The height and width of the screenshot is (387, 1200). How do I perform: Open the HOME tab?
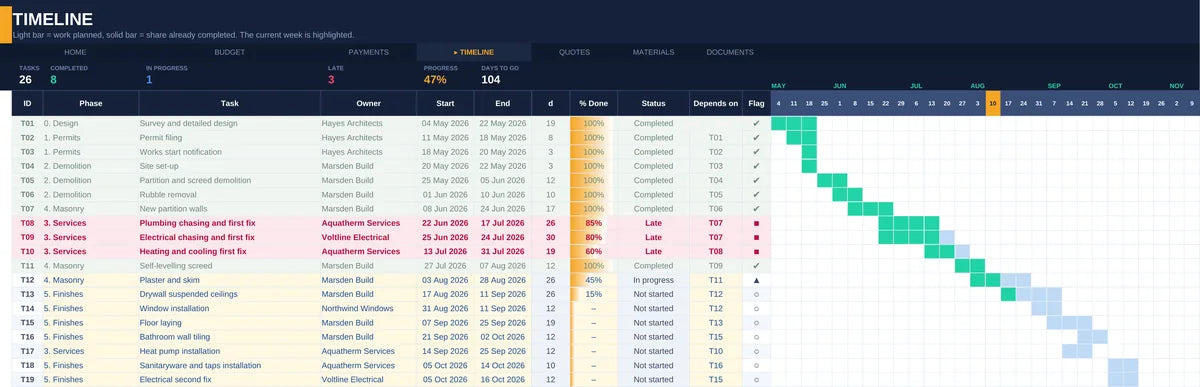click(75, 52)
